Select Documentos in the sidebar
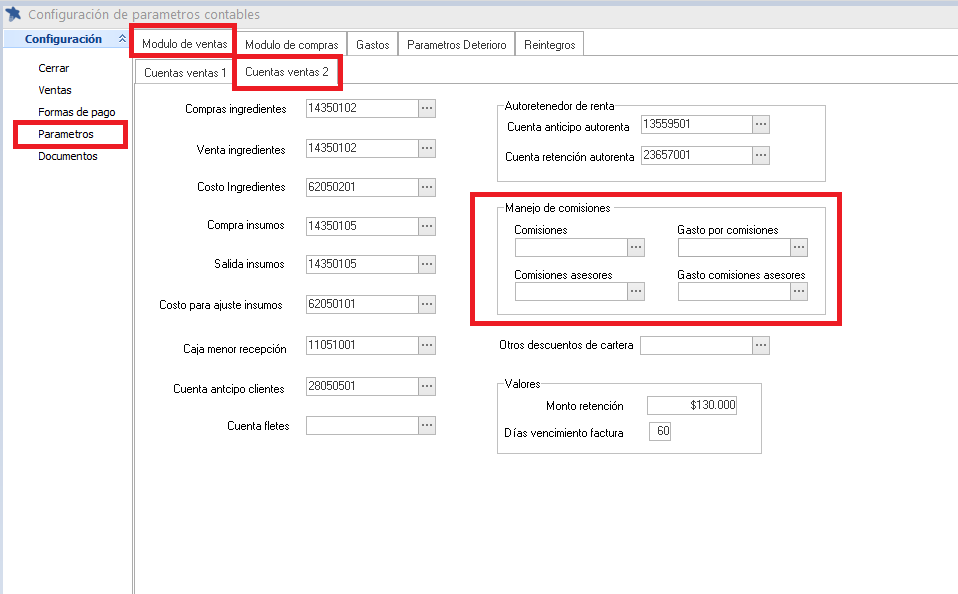This screenshot has width=958, height=594. tap(68, 156)
